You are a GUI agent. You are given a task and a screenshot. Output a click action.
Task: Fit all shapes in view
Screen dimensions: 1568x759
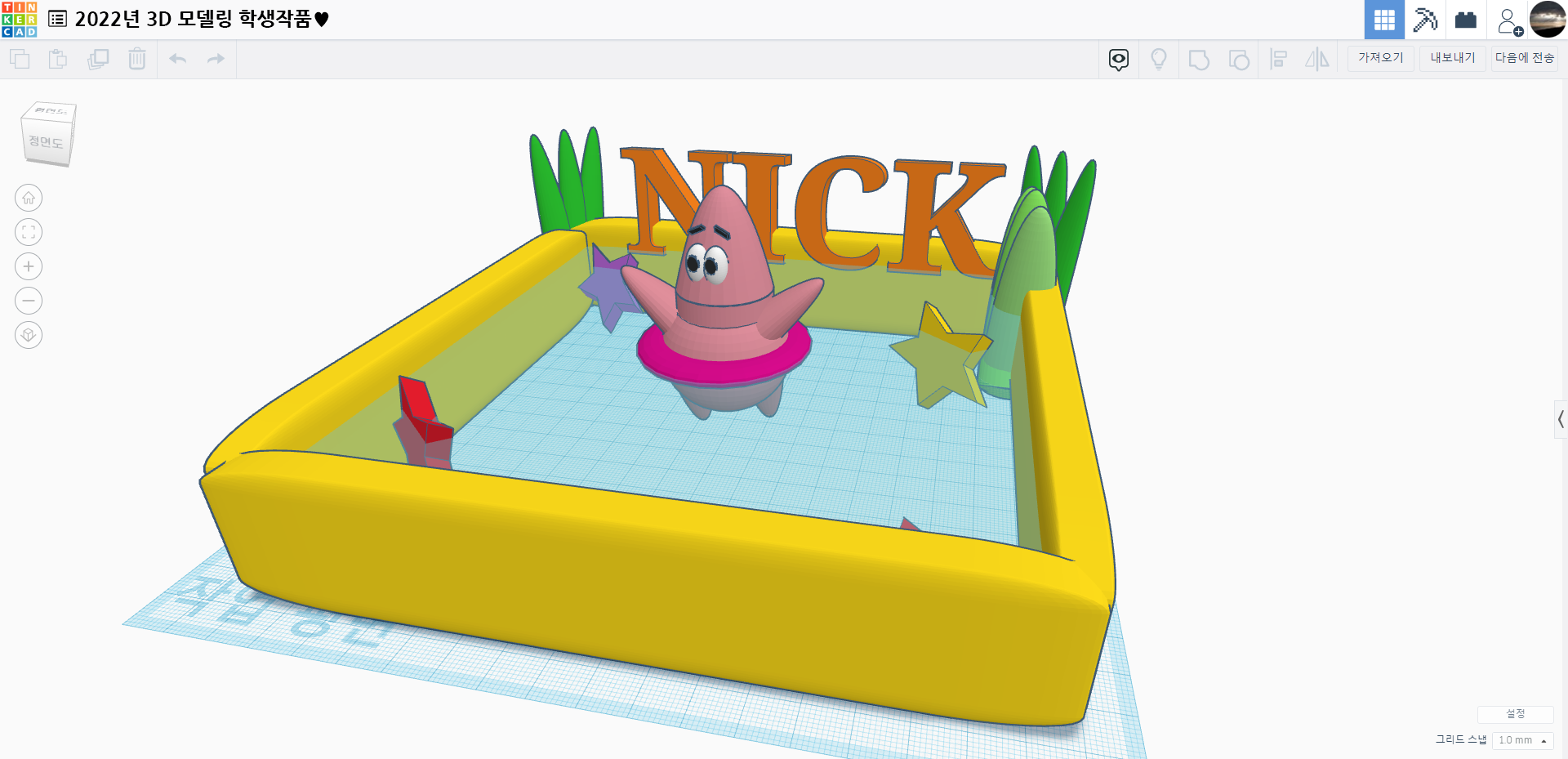tap(29, 232)
